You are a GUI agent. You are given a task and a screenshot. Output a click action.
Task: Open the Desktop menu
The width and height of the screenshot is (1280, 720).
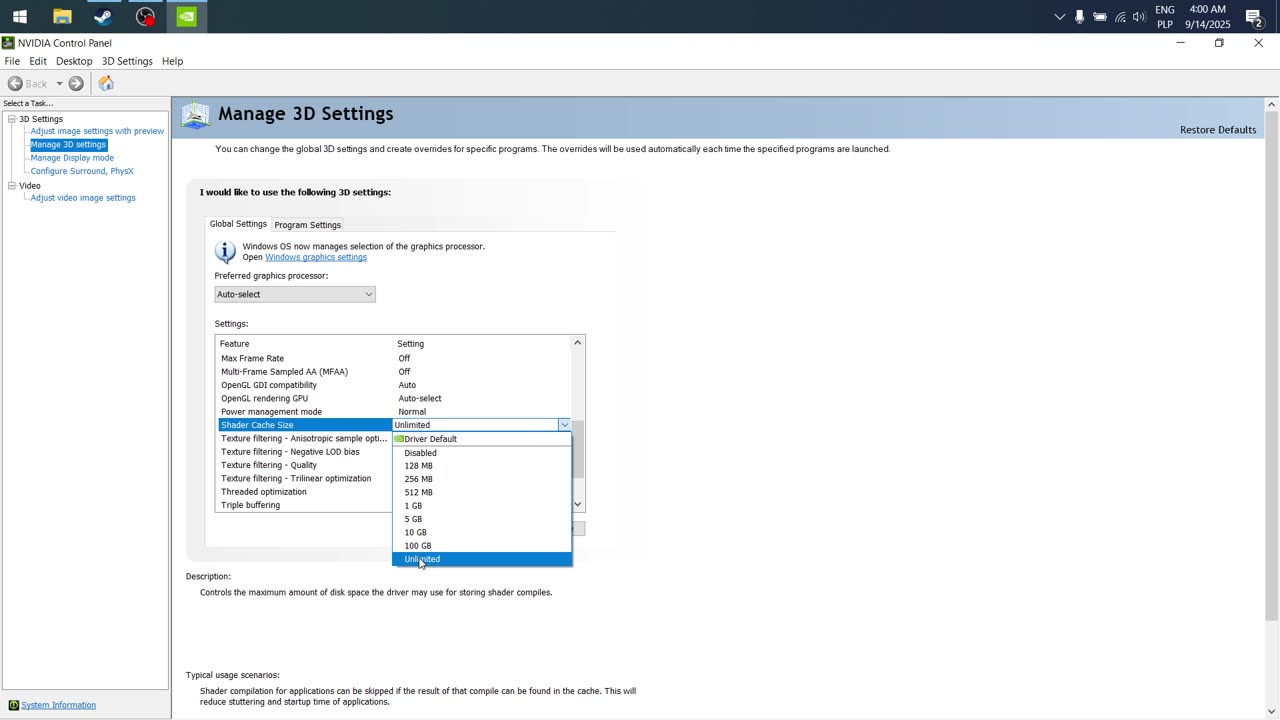tap(74, 61)
